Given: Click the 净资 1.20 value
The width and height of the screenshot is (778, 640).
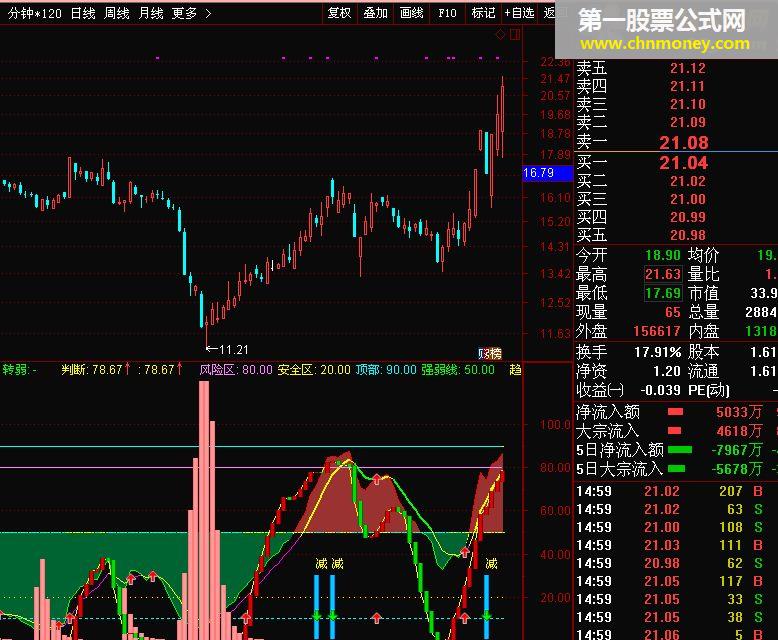Looking at the screenshot, I should (x=667, y=371).
